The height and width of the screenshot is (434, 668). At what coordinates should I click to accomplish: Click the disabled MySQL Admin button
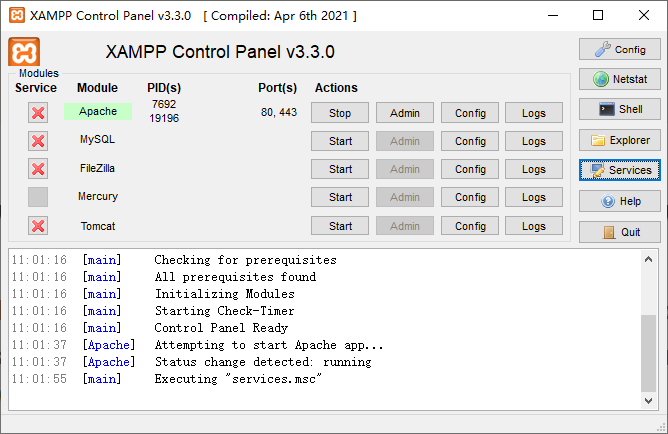point(405,141)
